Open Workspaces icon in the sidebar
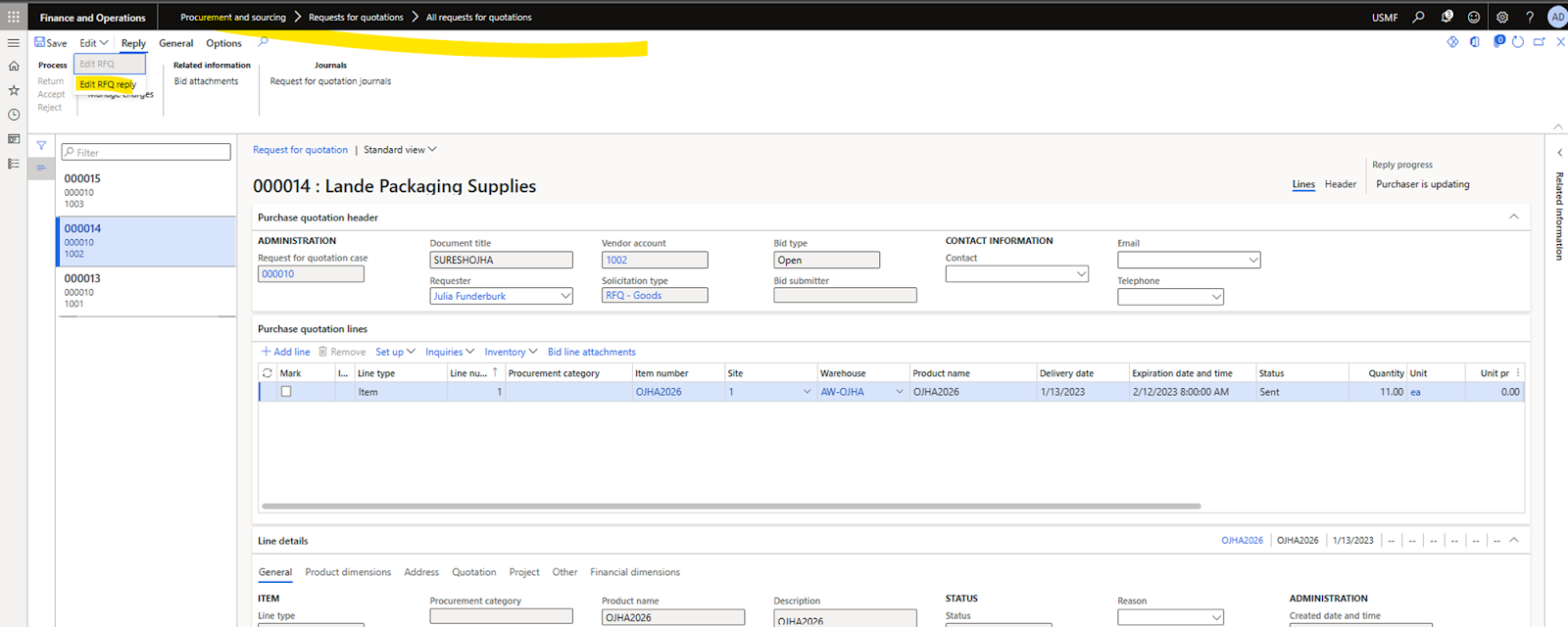Image resolution: width=1568 pixels, height=627 pixels. (14, 139)
